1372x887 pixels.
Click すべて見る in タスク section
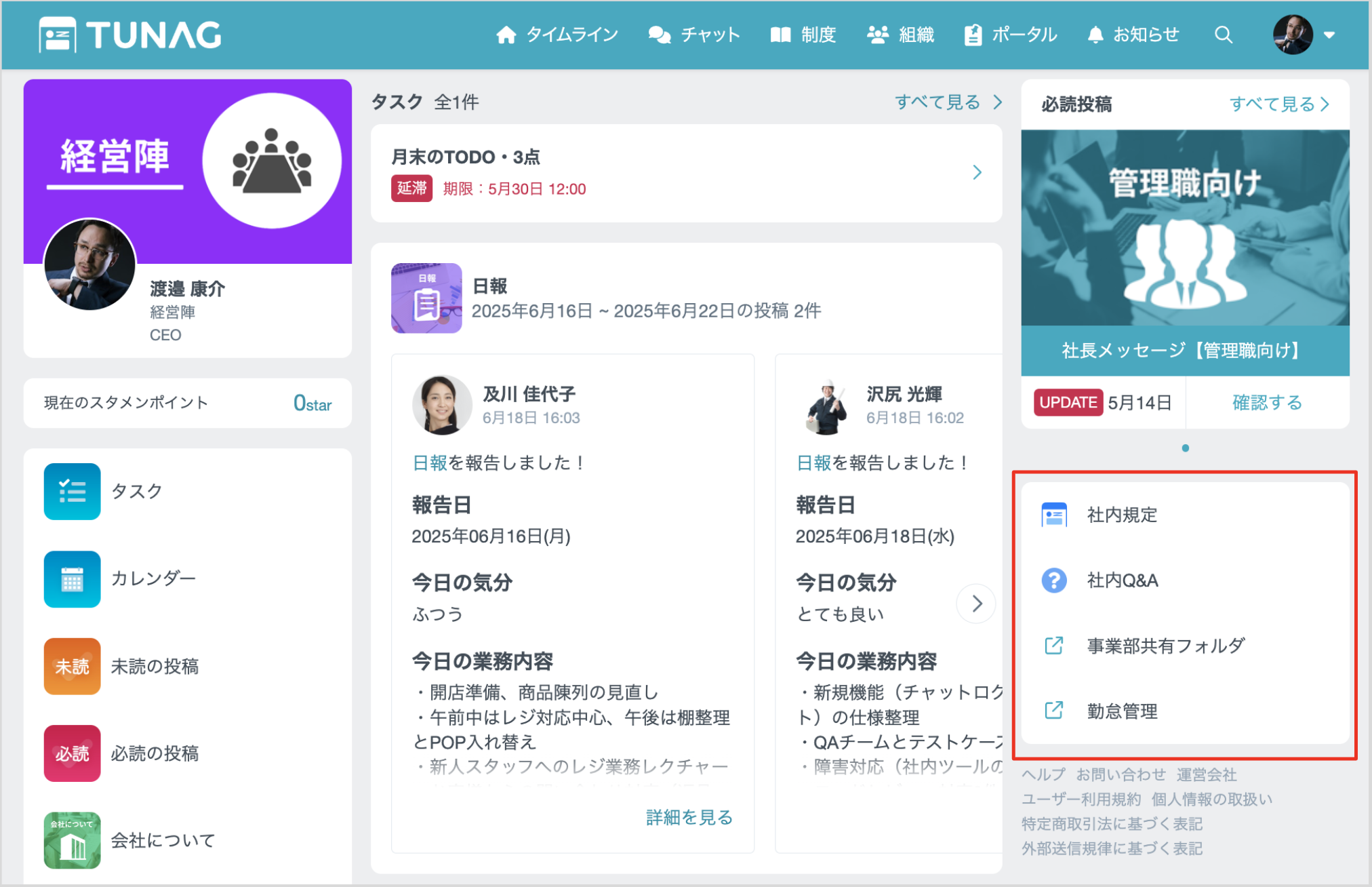tap(948, 102)
